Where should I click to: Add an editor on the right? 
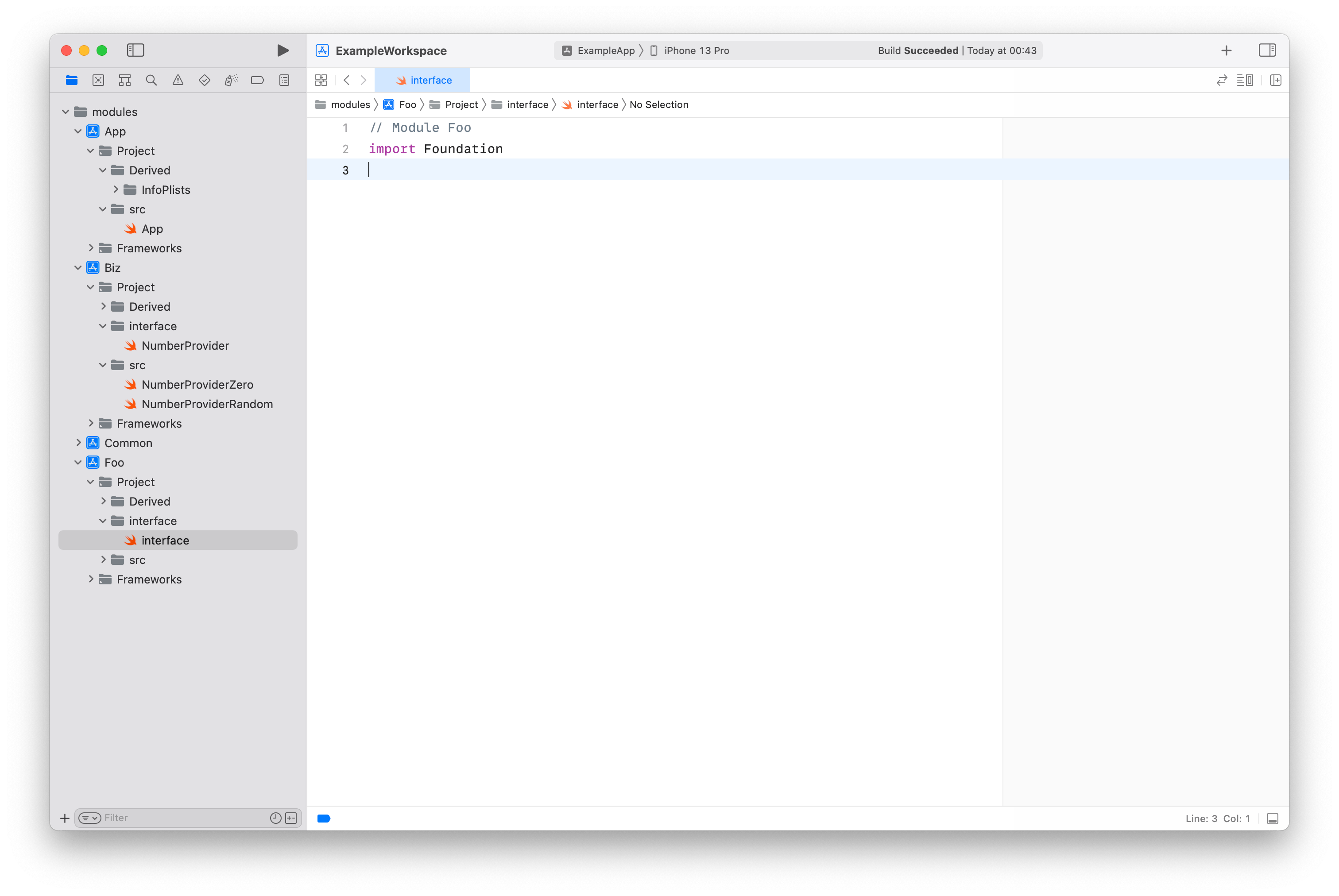[1275, 80]
